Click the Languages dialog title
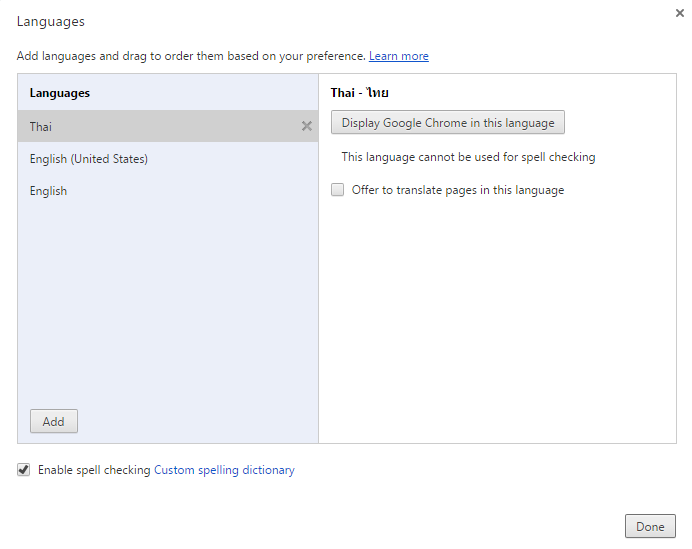This screenshot has width=692, height=549. tap(50, 22)
